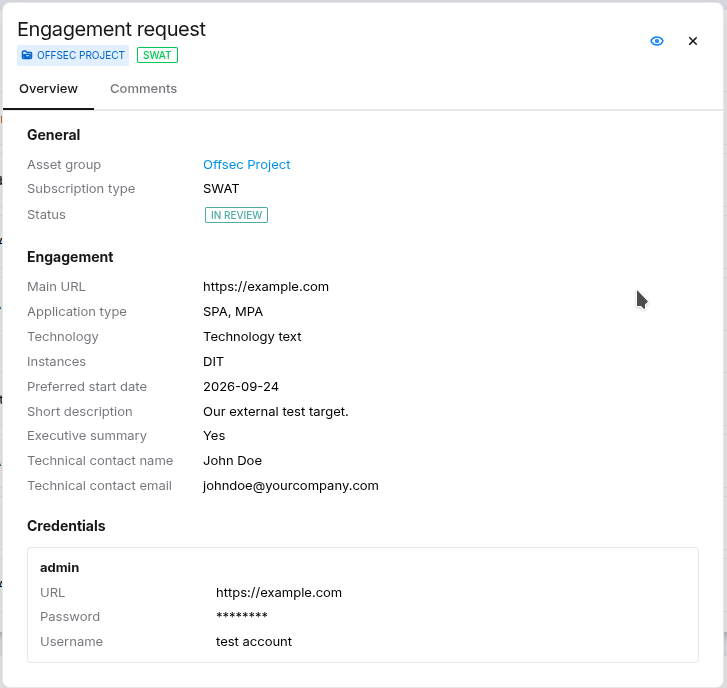Click the admin credential heading
Screen dimensions: 727x688
pyautogui.click(x=59, y=567)
